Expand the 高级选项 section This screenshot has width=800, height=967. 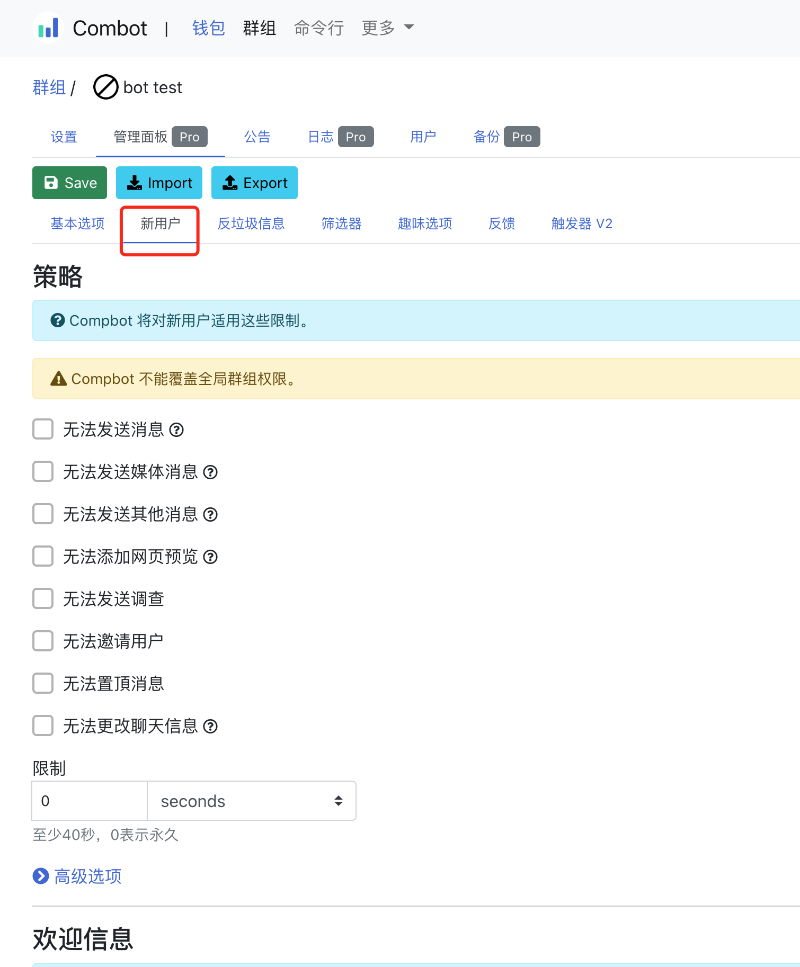pos(76,876)
